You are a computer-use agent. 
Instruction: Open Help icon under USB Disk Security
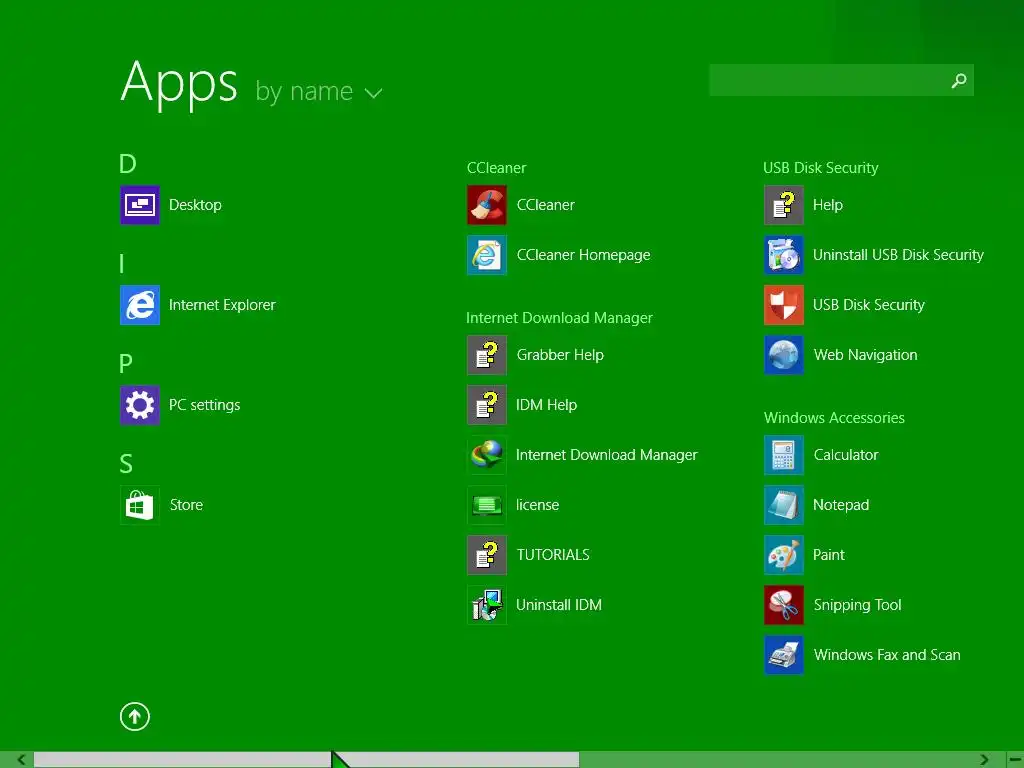pyautogui.click(x=784, y=205)
